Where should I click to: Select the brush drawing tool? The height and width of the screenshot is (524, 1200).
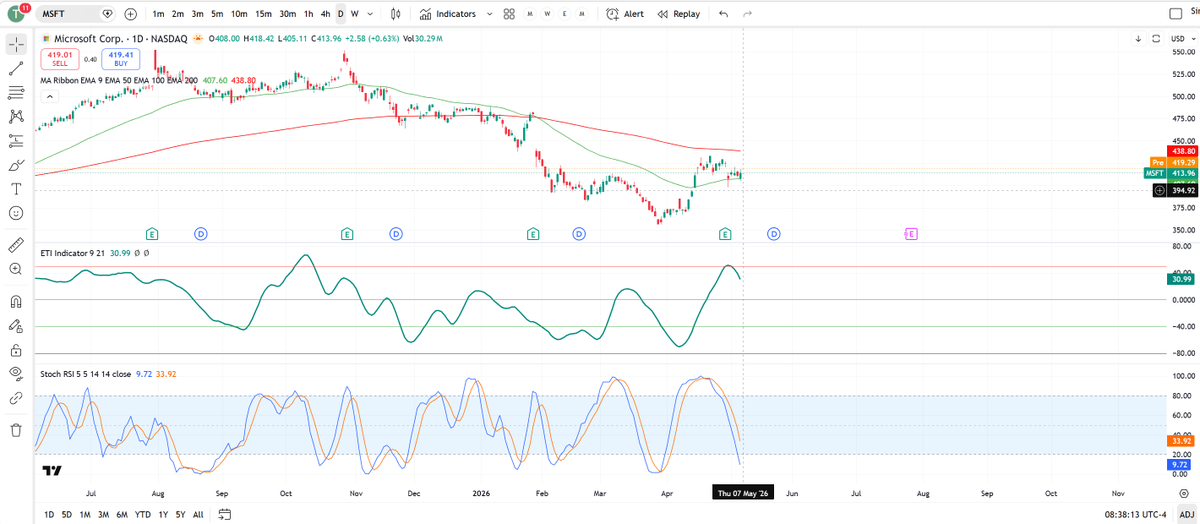click(16, 165)
